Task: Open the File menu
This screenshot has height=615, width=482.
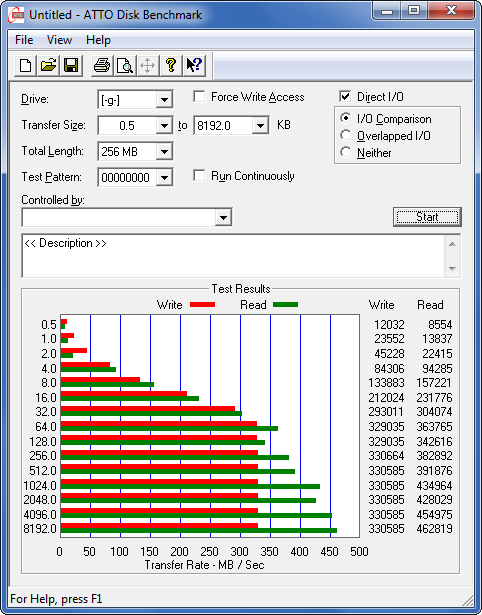Action: click(x=24, y=40)
